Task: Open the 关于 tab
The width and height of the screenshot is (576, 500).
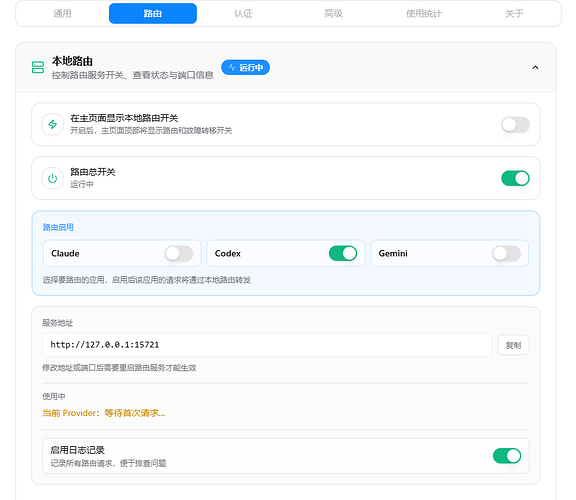Action: (514, 14)
